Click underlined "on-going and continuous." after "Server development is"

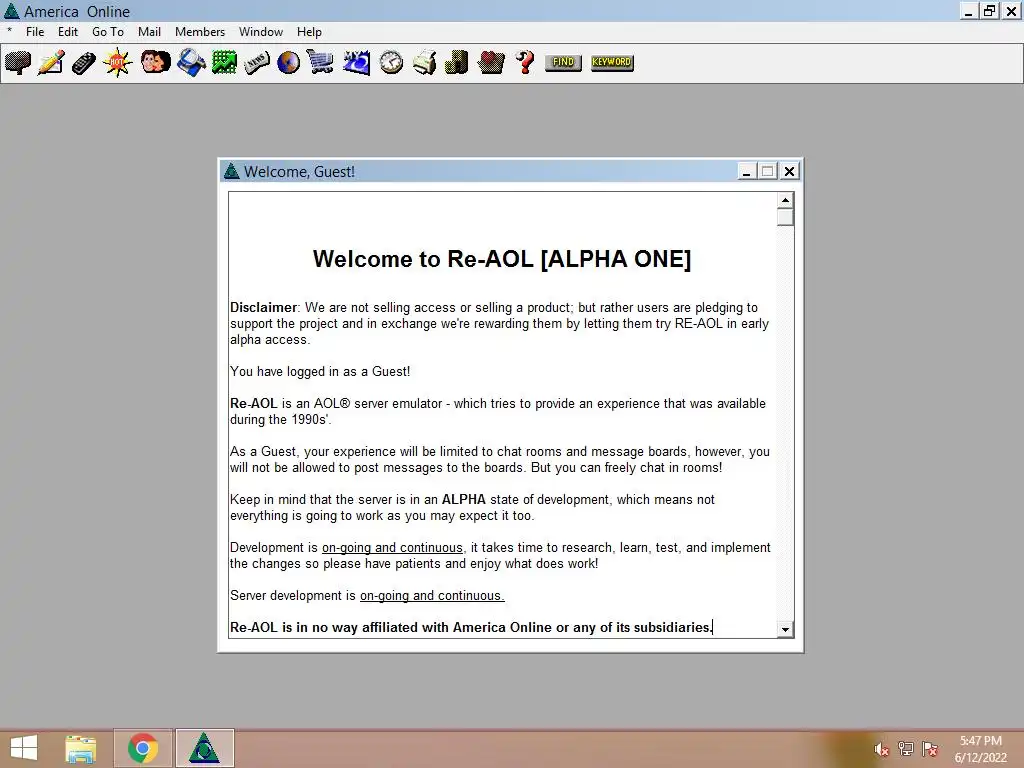(x=432, y=596)
